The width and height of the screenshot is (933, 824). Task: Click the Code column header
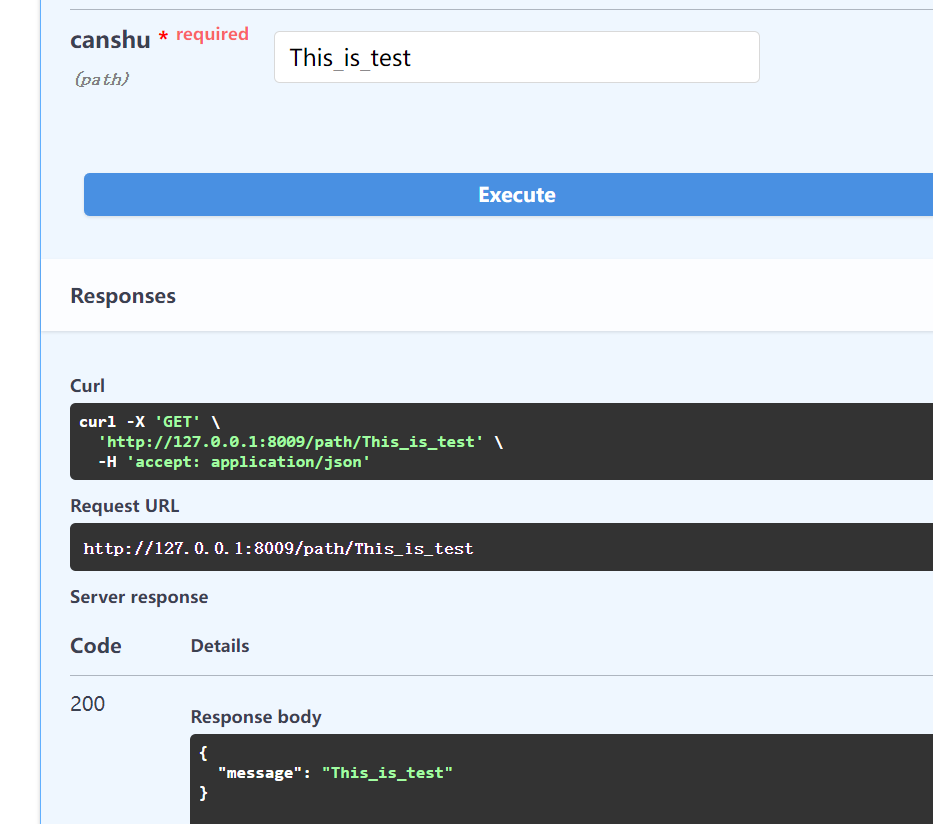(95, 646)
